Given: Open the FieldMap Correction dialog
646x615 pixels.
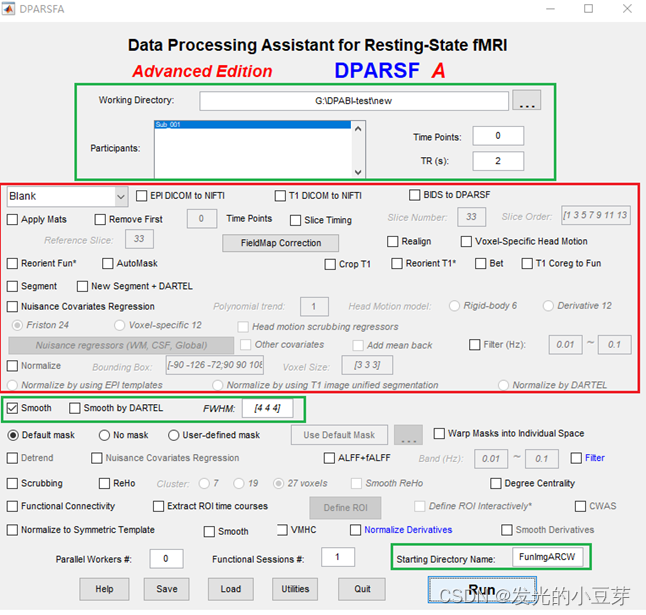Looking at the screenshot, I should [x=281, y=243].
